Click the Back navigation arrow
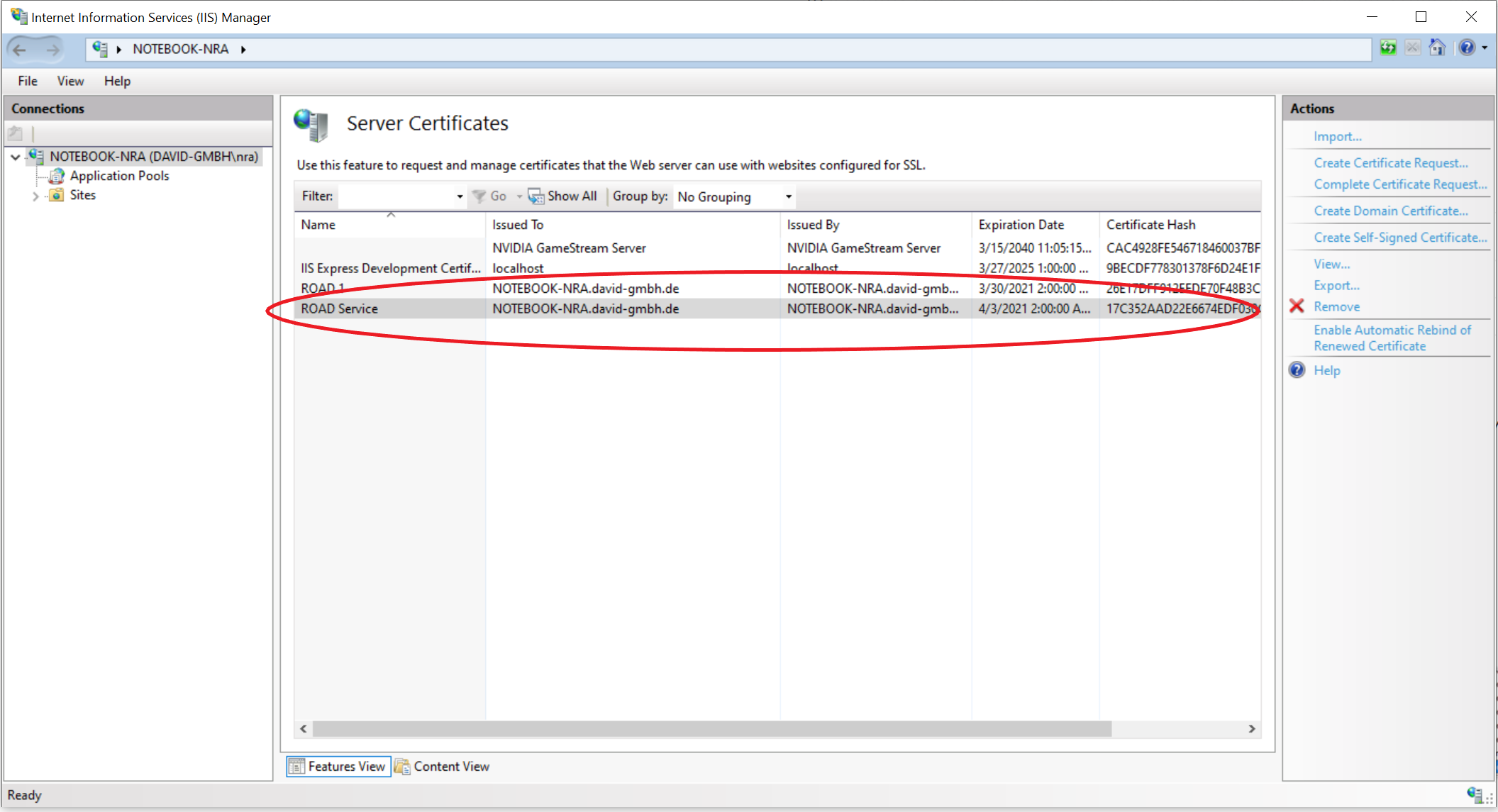 click(20, 49)
